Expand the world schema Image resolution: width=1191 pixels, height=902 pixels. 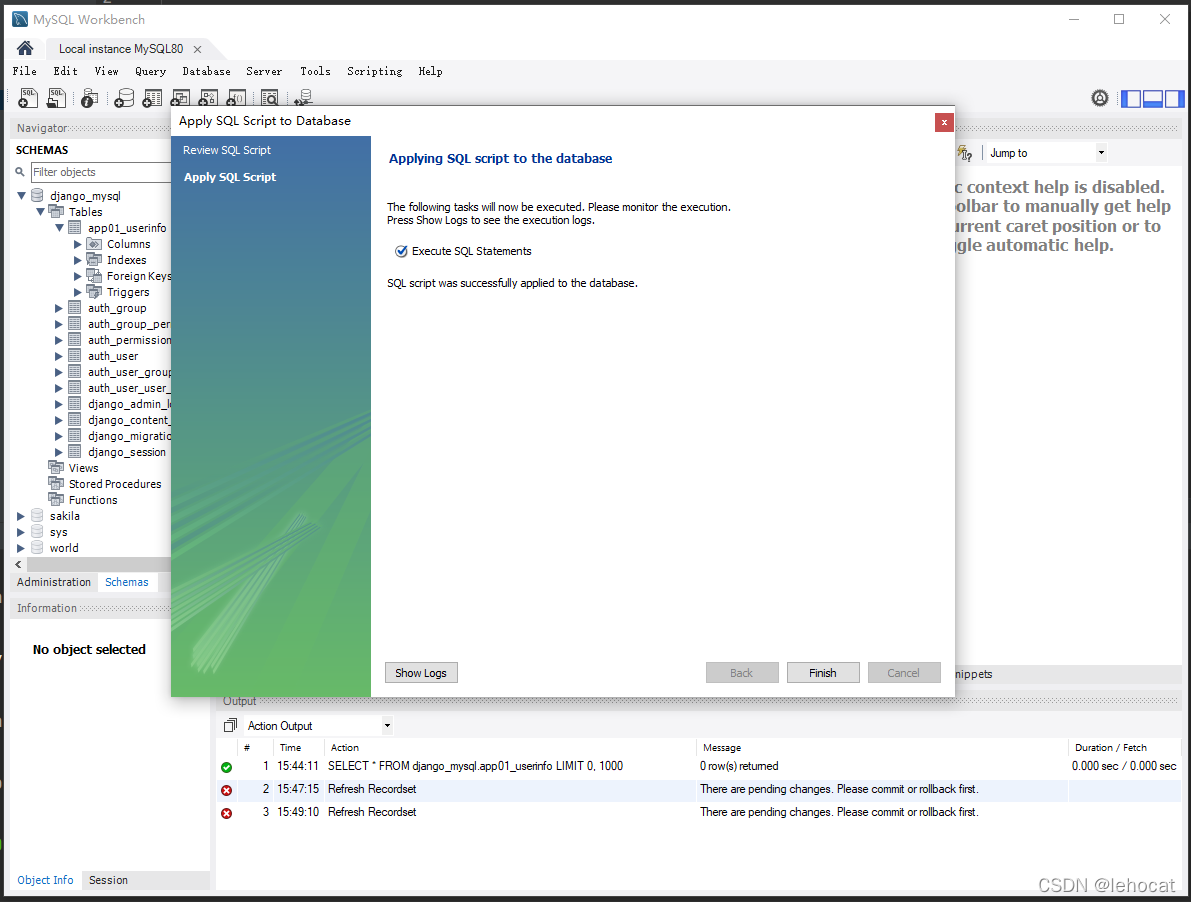tap(21, 548)
